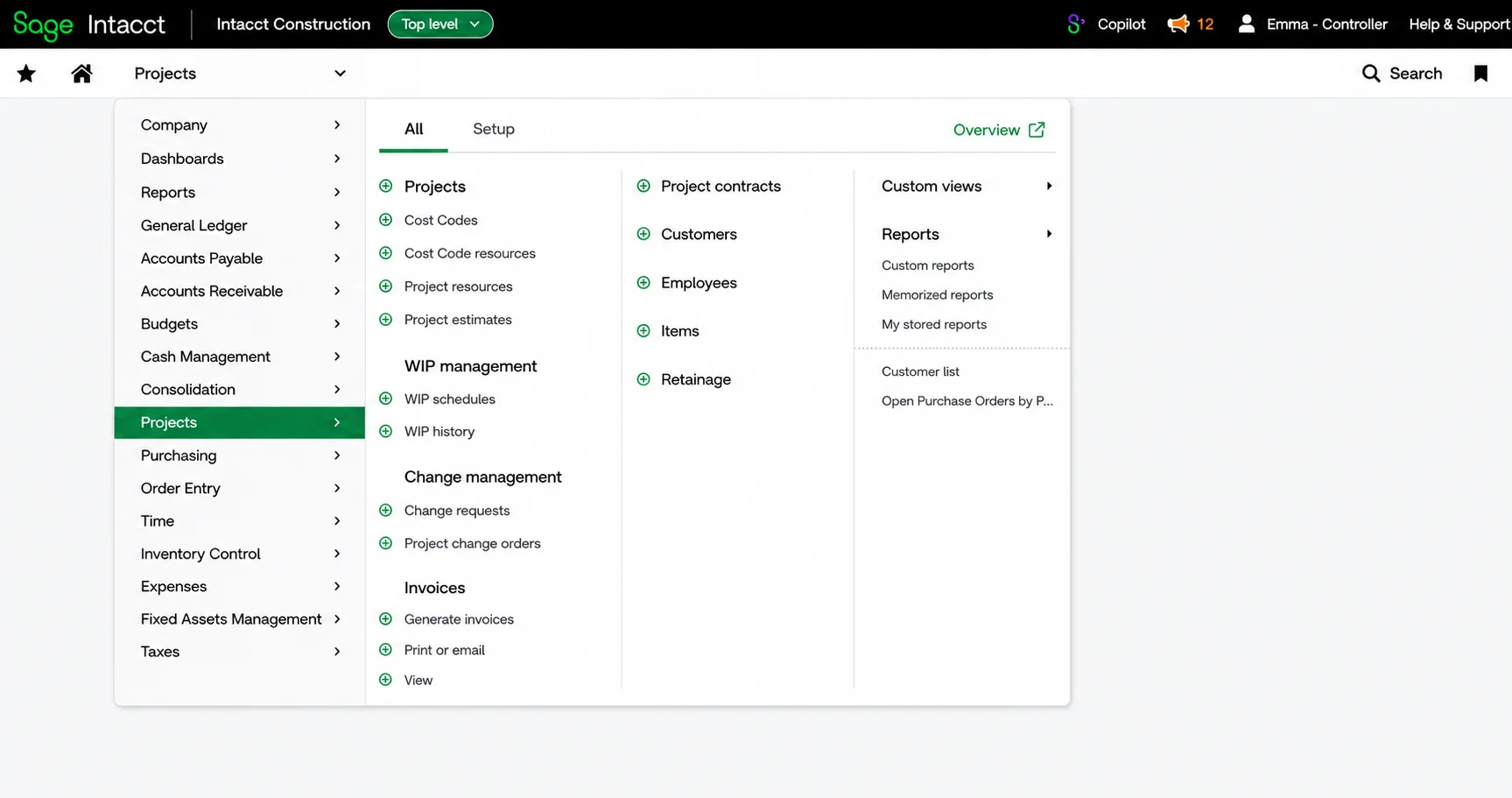The image size is (1512, 798).
Task: Click the plus icon beside View
Action: click(385, 679)
